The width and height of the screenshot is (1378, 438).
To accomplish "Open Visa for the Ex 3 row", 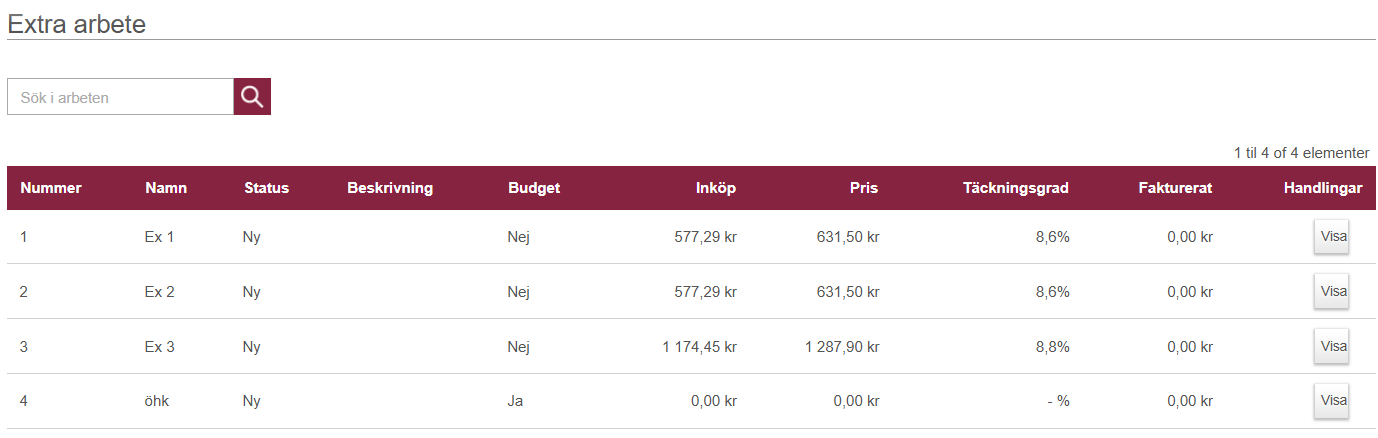I will tap(1333, 346).
